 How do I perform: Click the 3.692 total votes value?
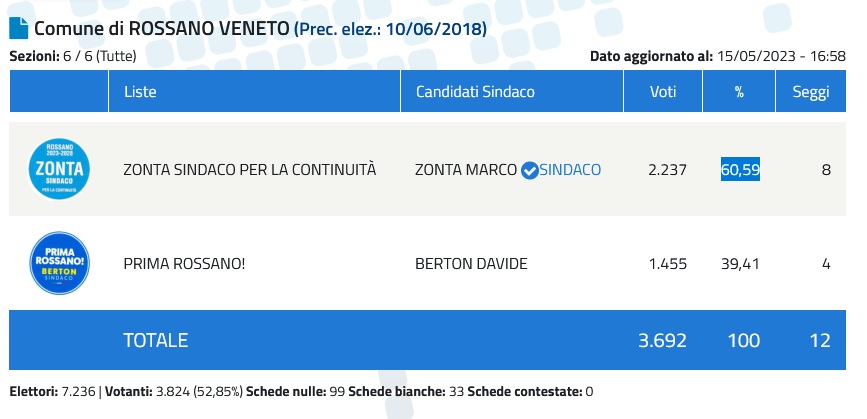pos(663,340)
